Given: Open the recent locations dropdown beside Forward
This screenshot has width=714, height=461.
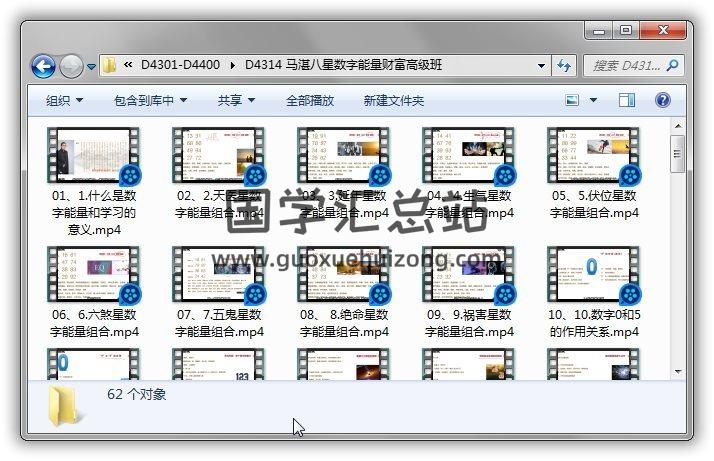Looking at the screenshot, I should point(92,67).
